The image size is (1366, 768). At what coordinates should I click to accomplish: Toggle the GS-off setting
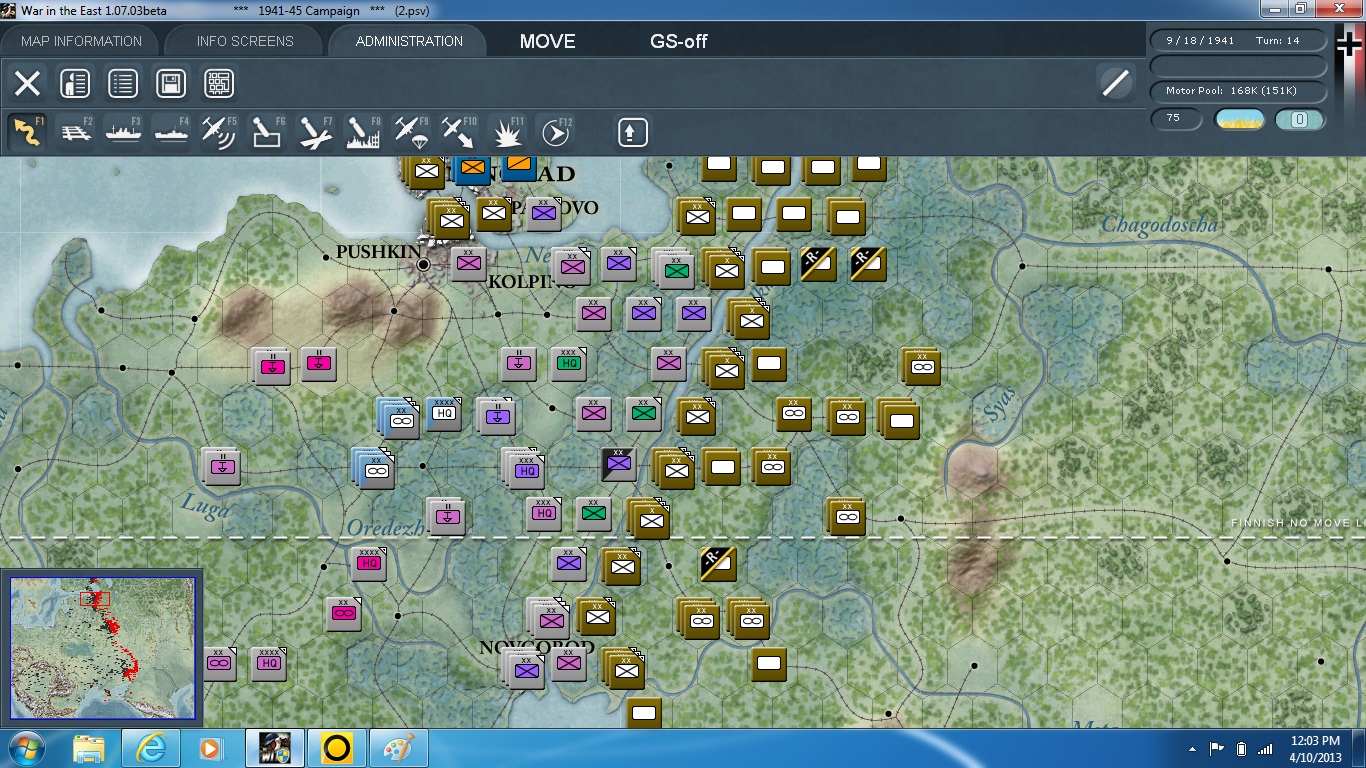tap(679, 42)
